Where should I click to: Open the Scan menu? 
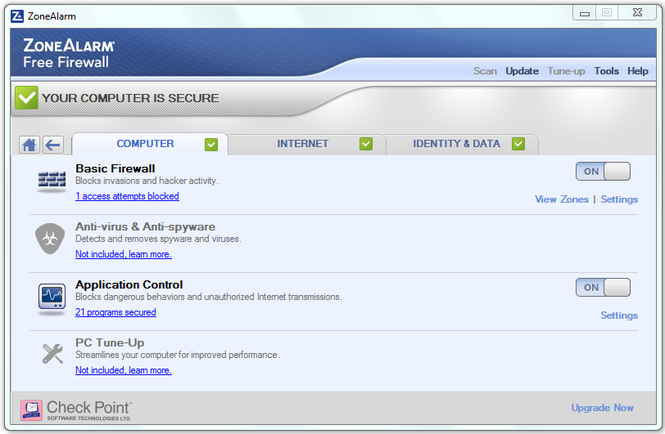(x=485, y=71)
